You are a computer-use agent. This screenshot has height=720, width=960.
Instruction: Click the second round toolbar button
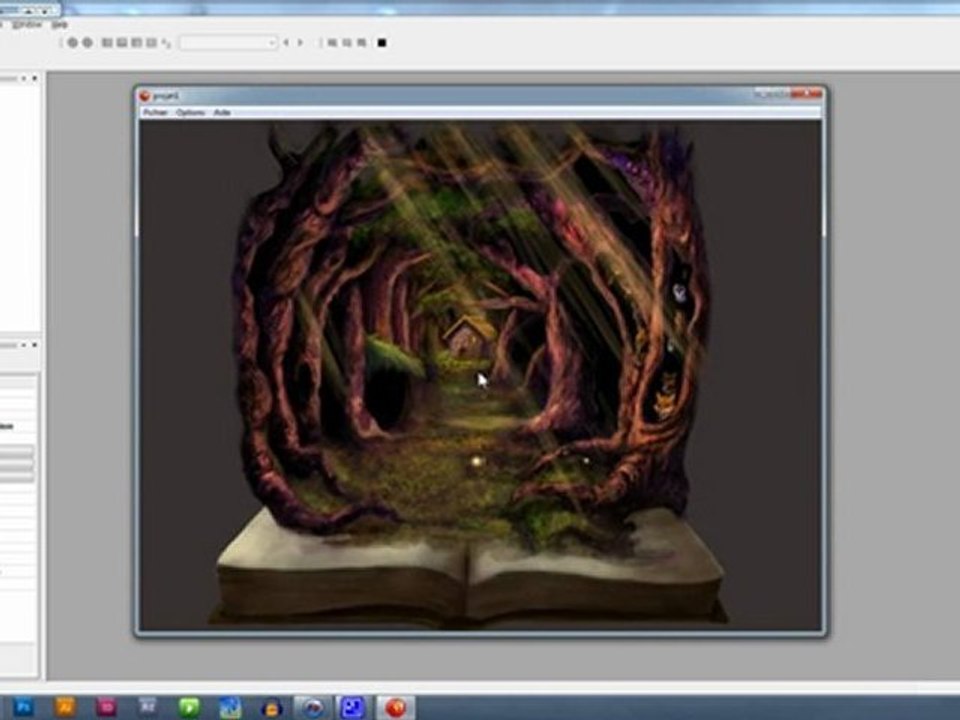click(x=88, y=42)
